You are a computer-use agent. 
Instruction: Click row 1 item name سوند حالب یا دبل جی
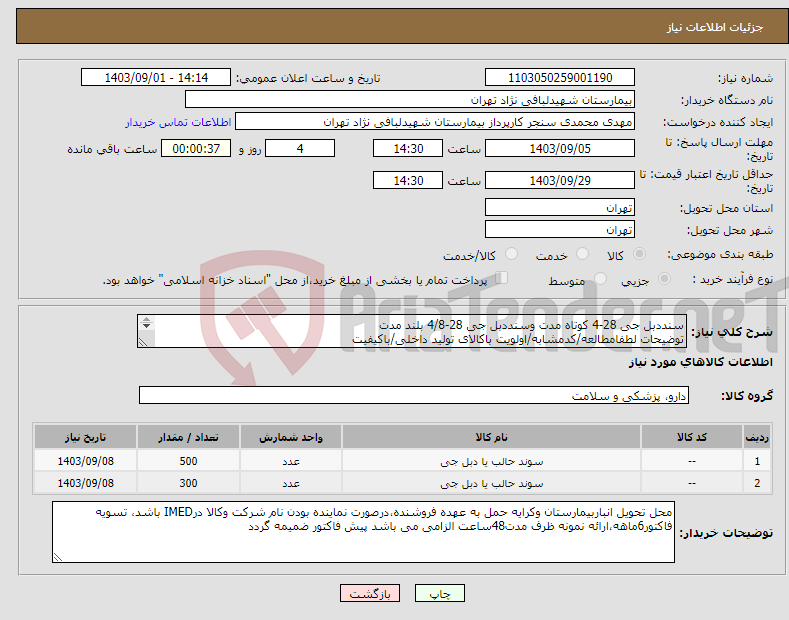tap(492, 461)
